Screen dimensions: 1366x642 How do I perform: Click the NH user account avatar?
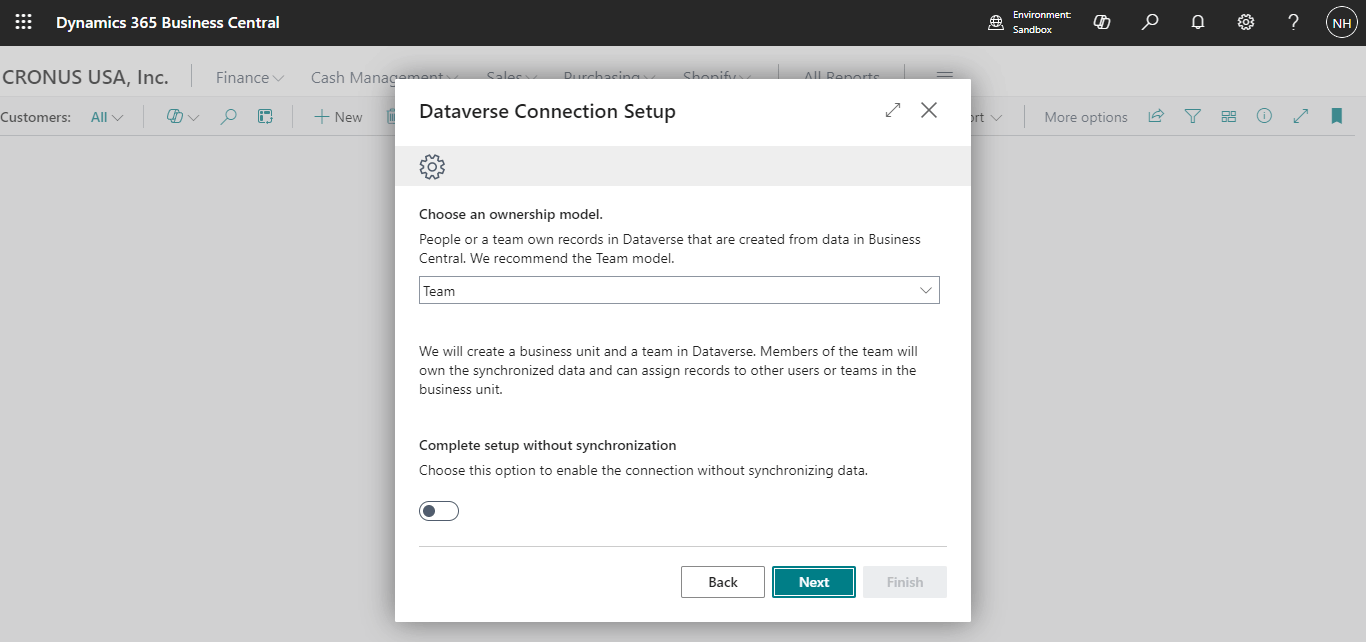coord(1341,22)
